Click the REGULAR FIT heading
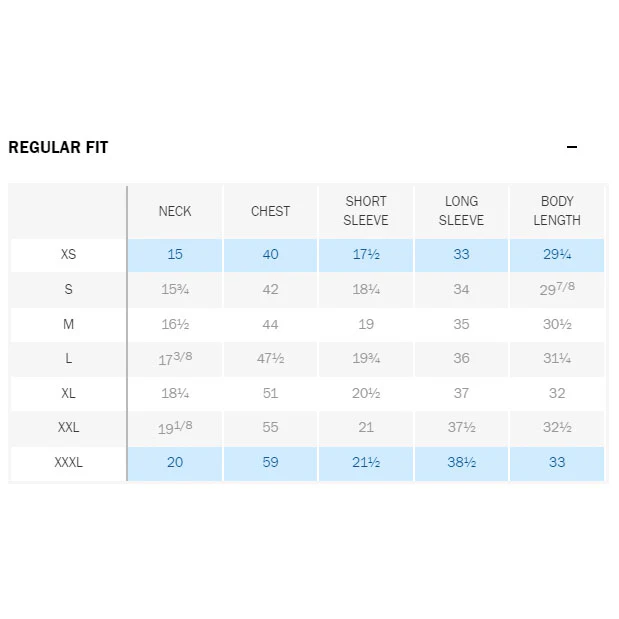 (x=58, y=147)
